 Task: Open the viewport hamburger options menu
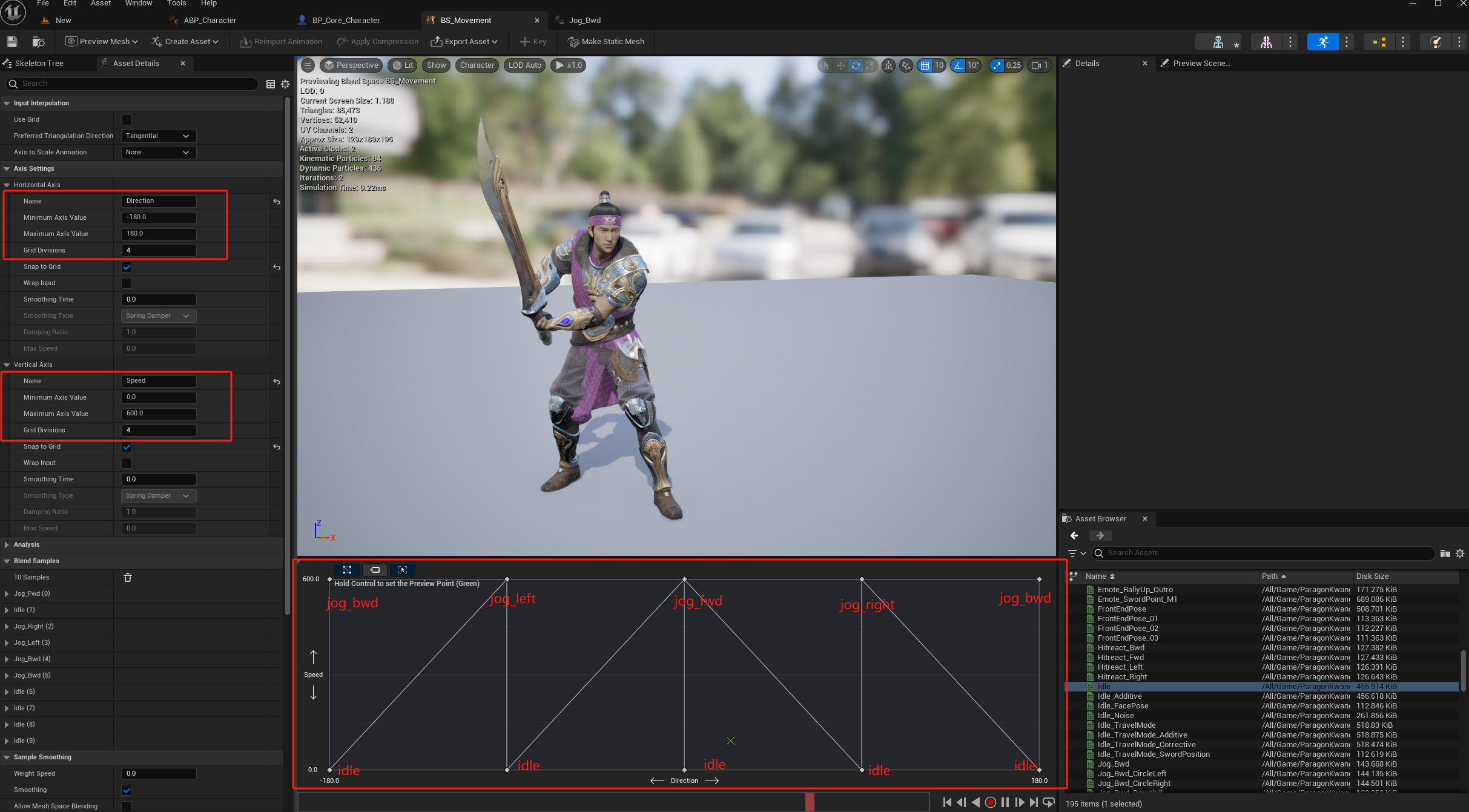(308, 65)
